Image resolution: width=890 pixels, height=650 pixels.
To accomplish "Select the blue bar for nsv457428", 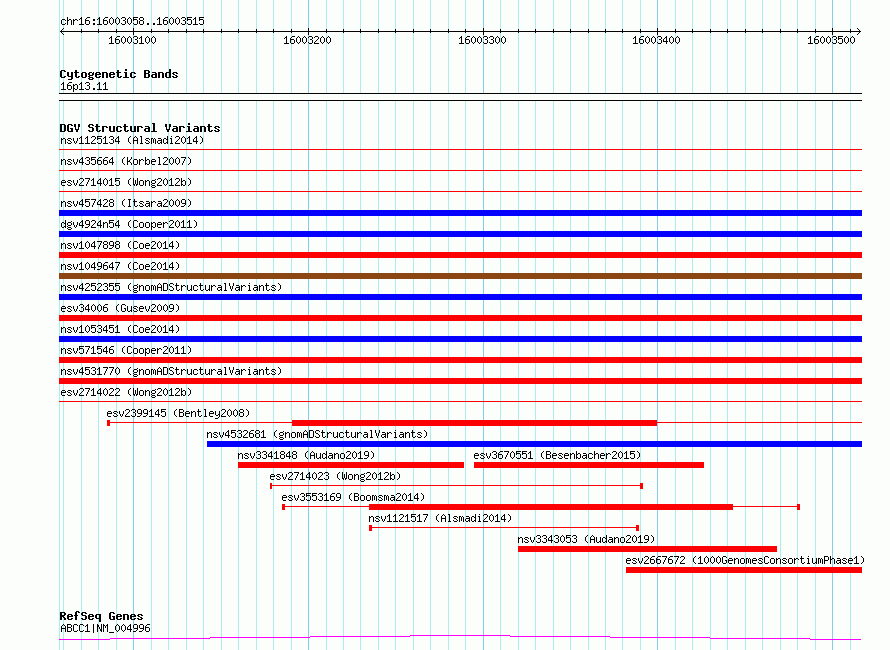I will (x=460, y=213).
